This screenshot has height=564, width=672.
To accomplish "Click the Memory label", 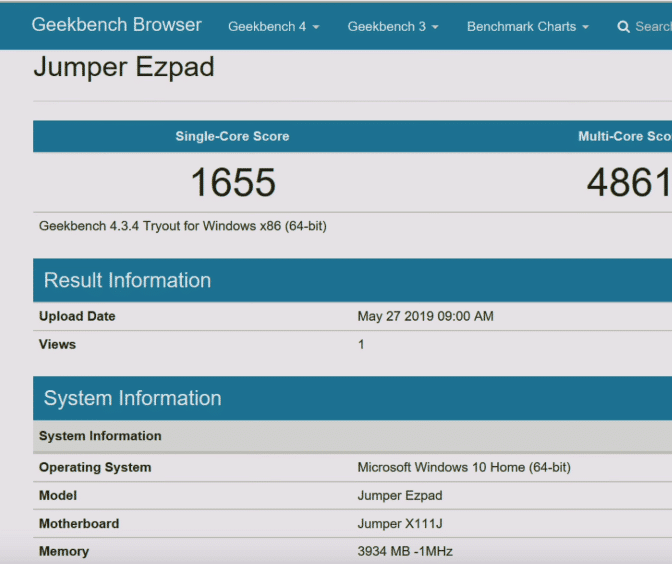I will coord(64,552).
